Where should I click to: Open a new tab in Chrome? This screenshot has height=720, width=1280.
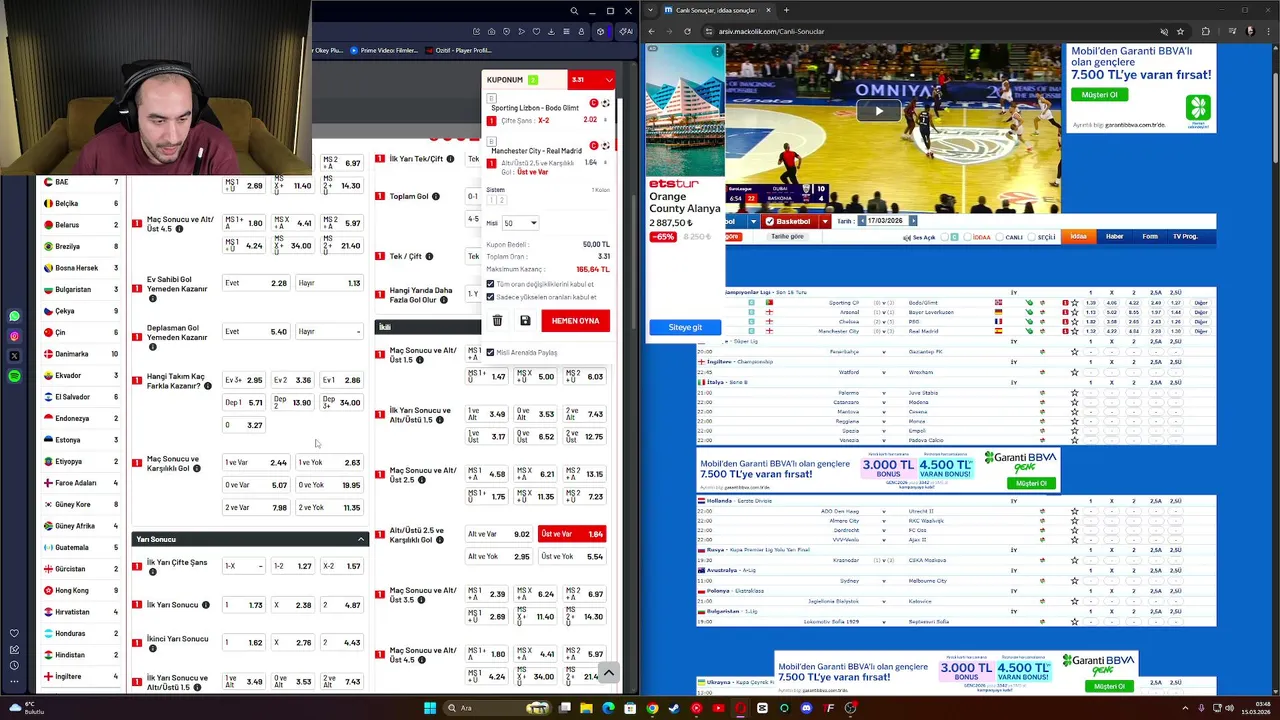(786, 10)
